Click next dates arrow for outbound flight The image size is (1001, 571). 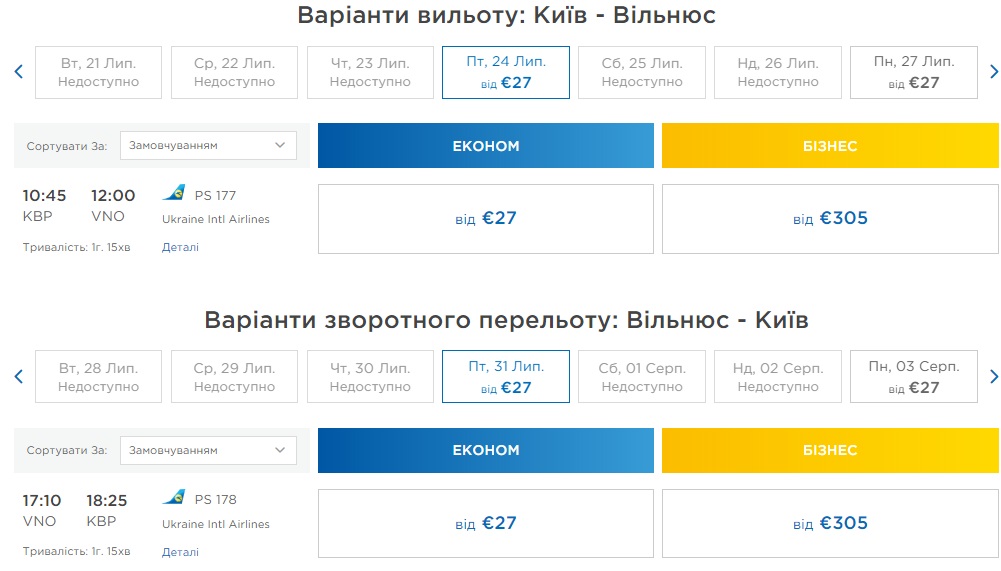[993, 72]
